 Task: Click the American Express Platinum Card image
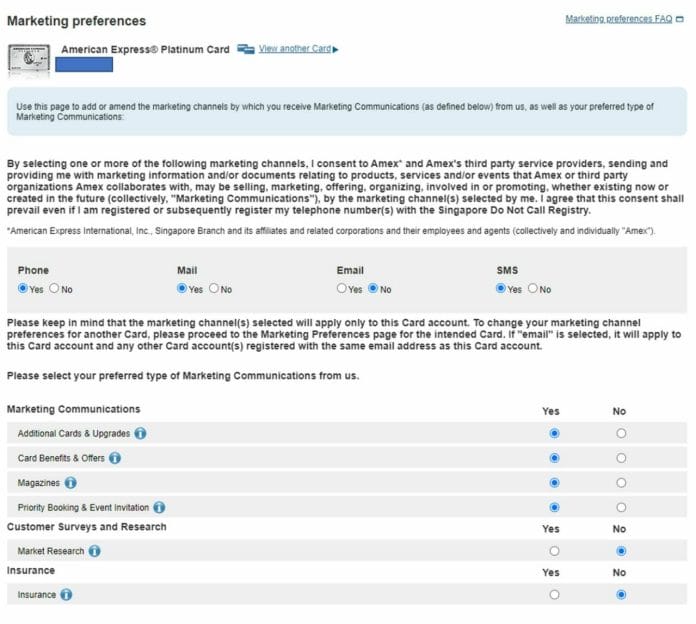pos(29,59)
